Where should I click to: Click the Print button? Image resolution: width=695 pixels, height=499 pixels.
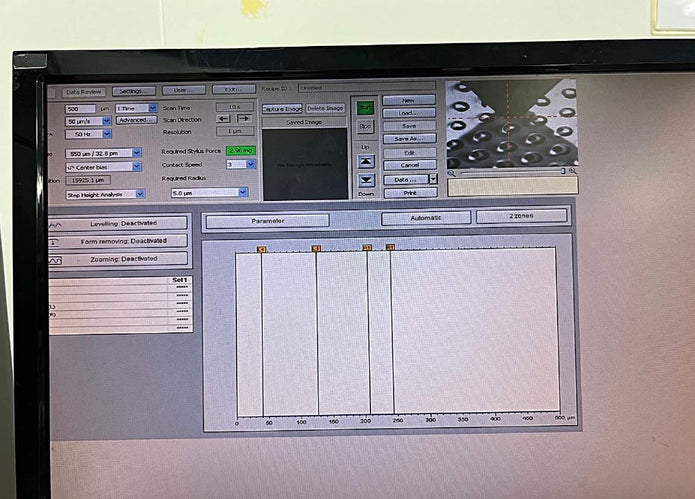pos(410,193)
